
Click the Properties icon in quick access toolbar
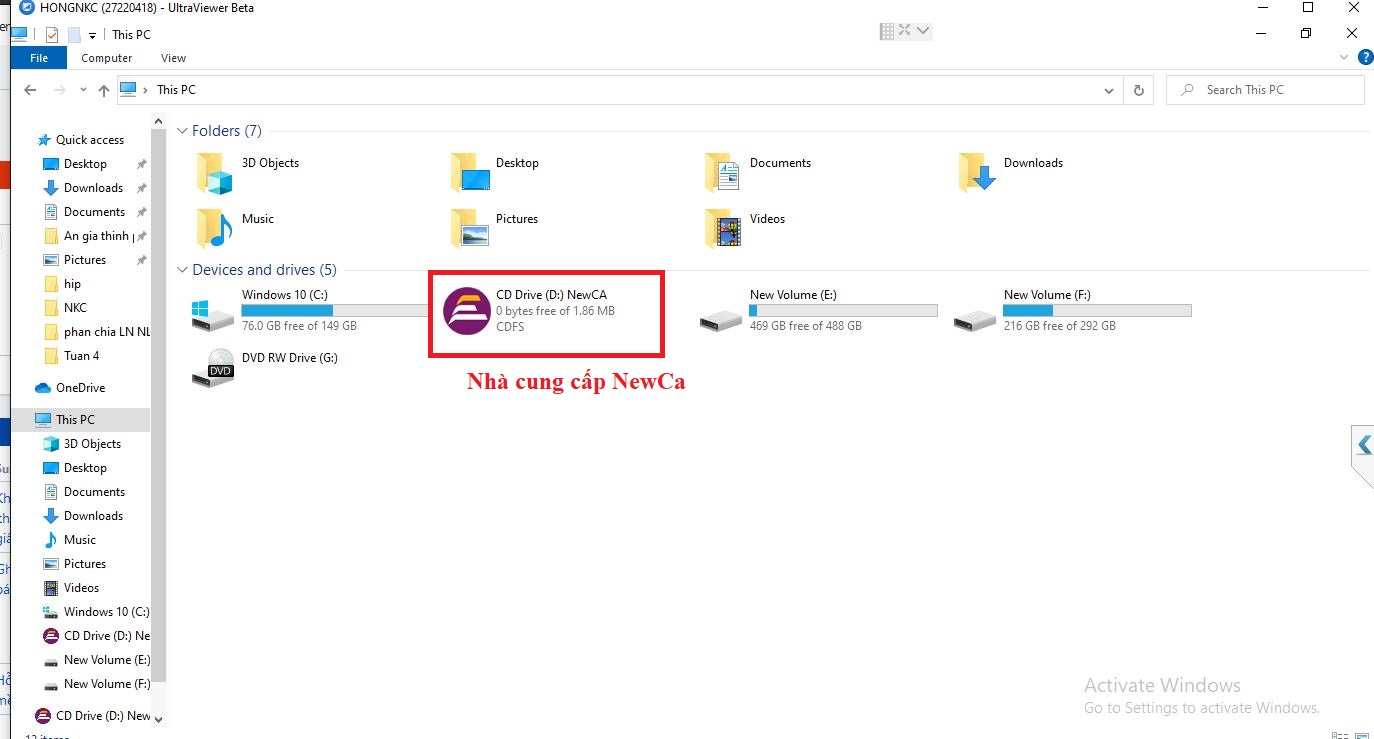[x=52, y=34]
